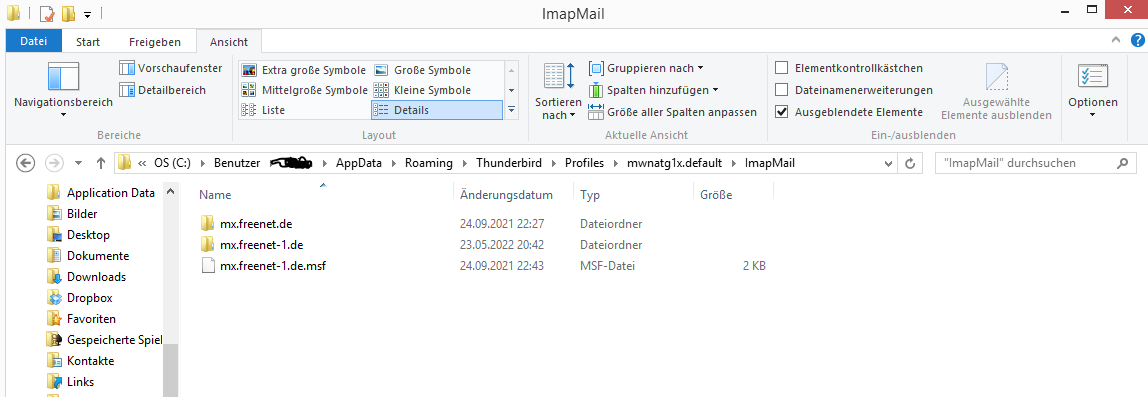Screen dimensions: 1148x397
Task: Switch to the Freigeben ribbon tab
Action: click(154, 42)
